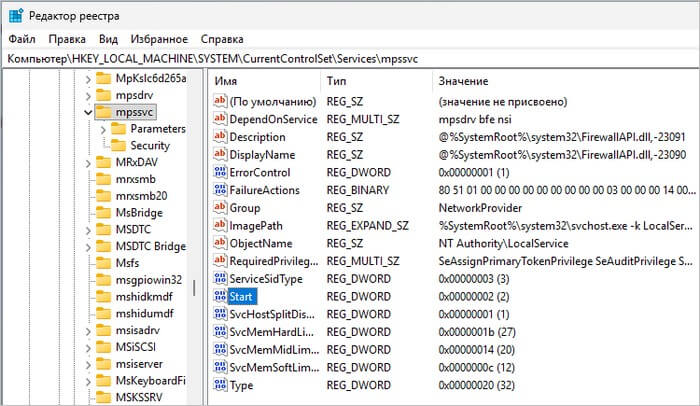The height and width of the screenshot is (406, 700).
Task: Click the string icon next to ImagePath
Action: click(x=220, y=225)
